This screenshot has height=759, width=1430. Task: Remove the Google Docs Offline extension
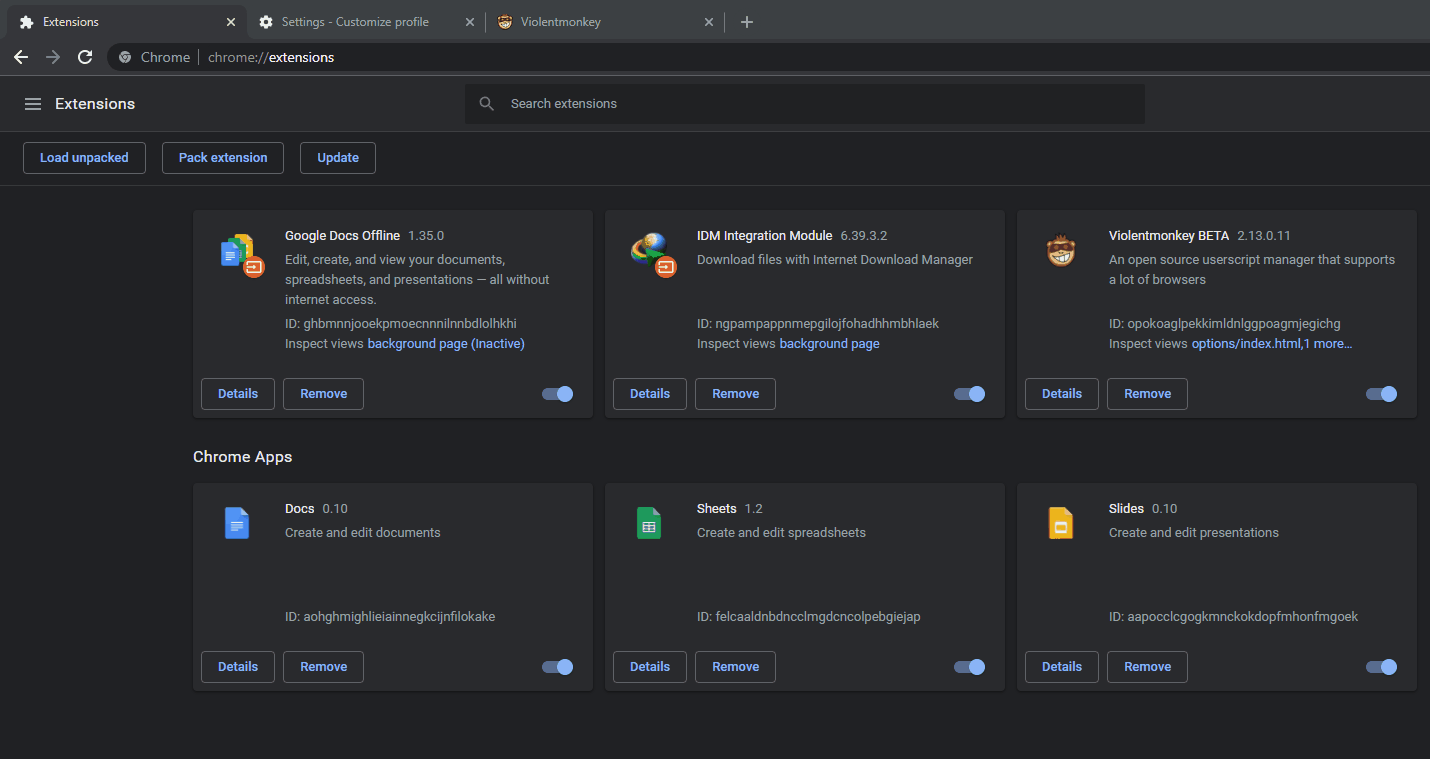click(324, 394)
